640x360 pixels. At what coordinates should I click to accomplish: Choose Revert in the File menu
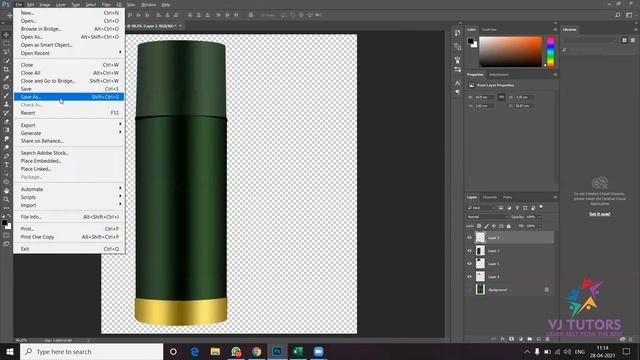pyautogui.click(x=69, y=113)
